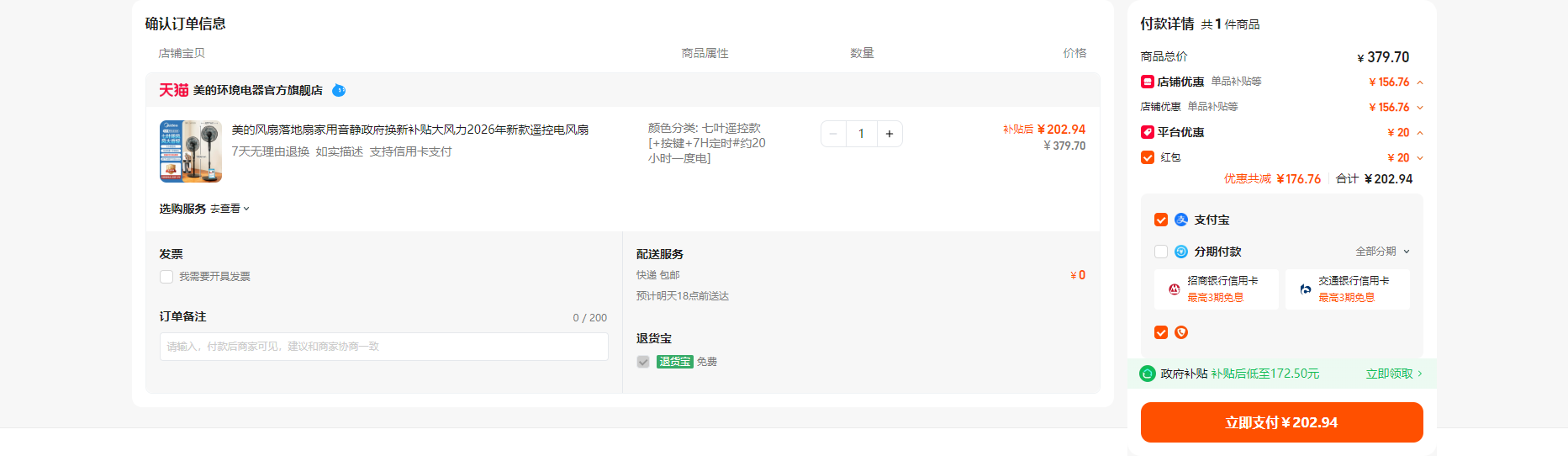The image size is (1568, 456).
Task: Open the 美的风扇落地扇 product title link
Action: click(x=410, y=130)
